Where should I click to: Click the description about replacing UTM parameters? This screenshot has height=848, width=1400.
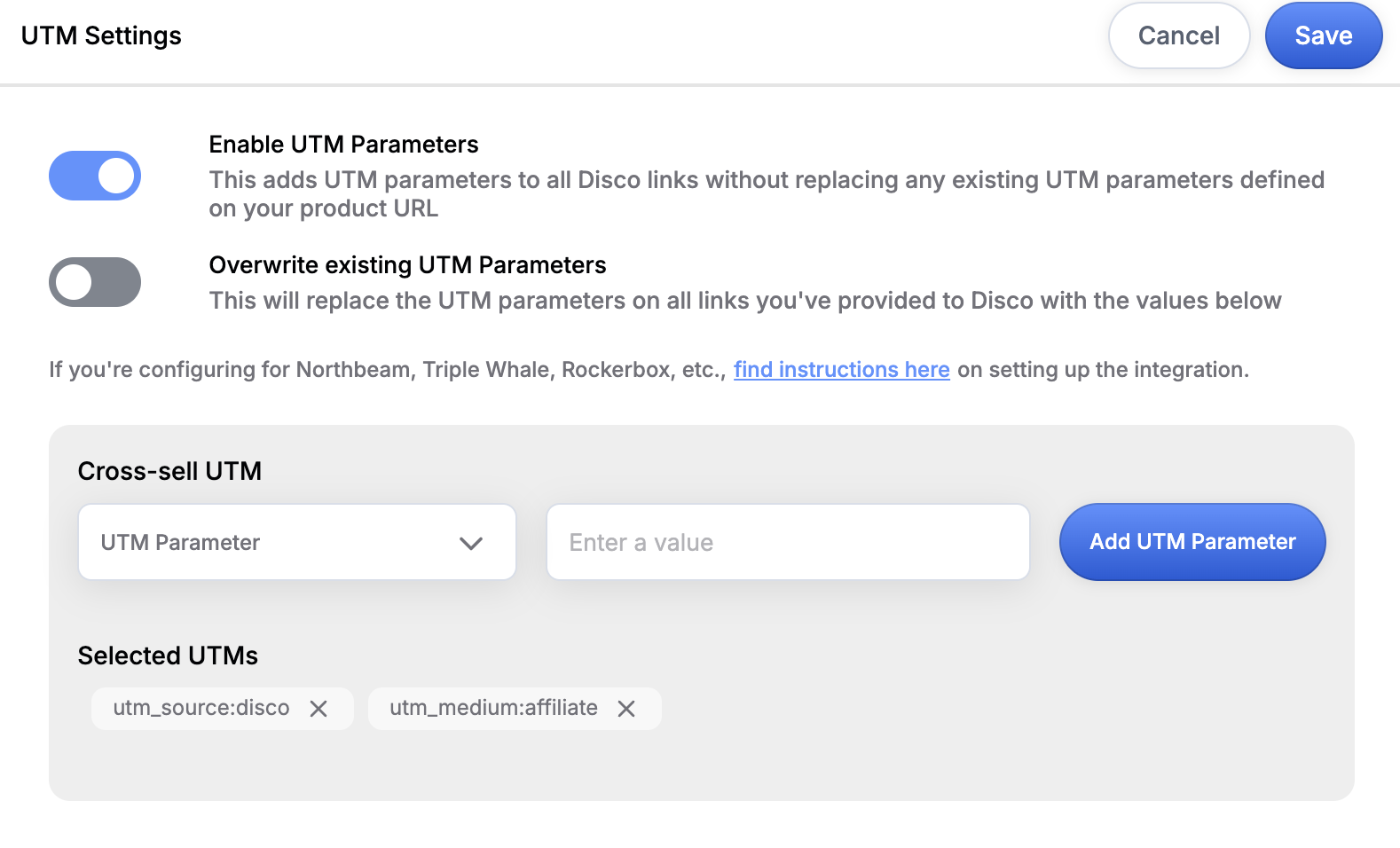point(744,301)
